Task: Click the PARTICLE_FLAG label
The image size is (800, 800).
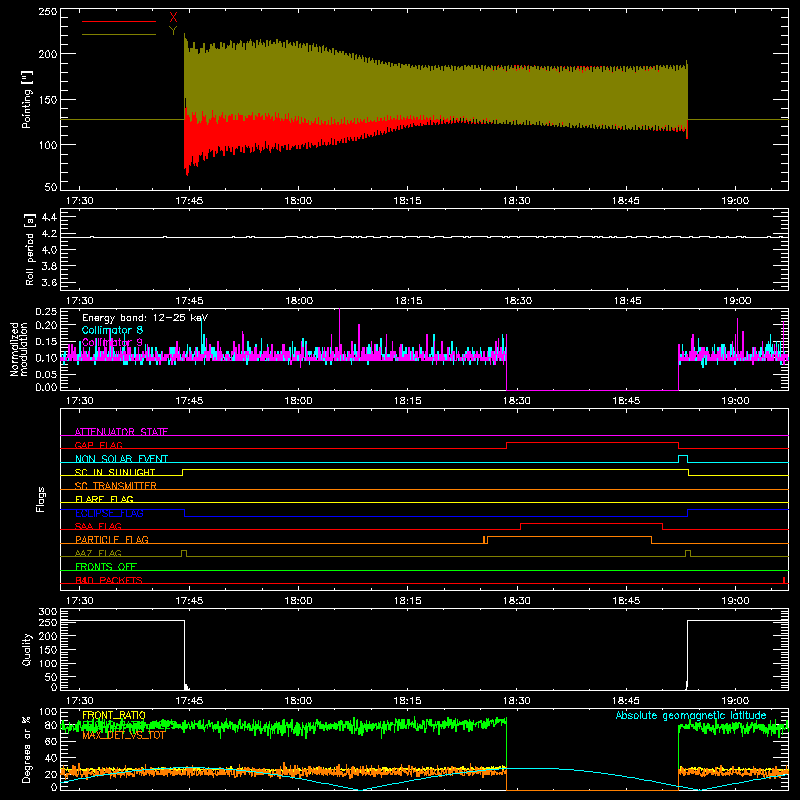Action: coord(112,539)
